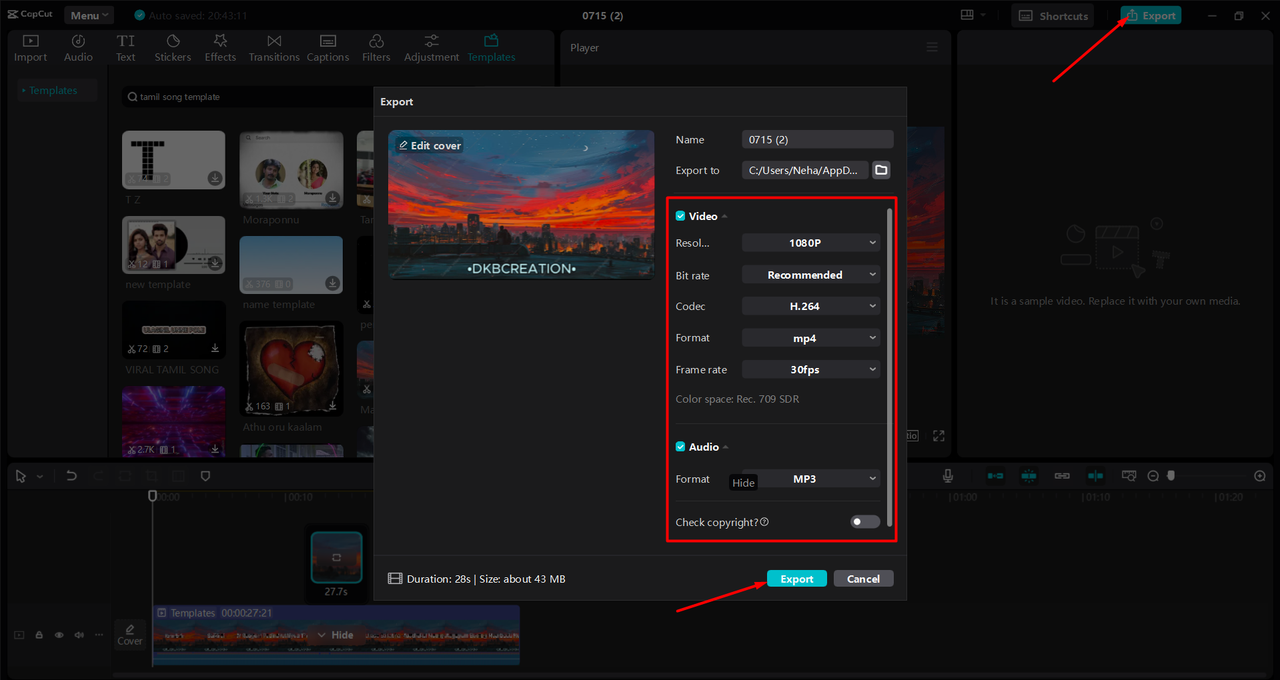Lock the Templates track

click(x=39, y=635)
